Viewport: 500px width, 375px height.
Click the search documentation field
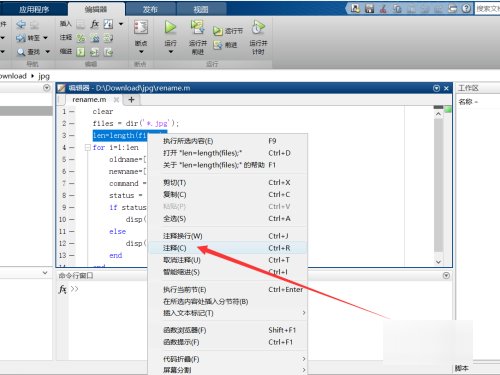(487, 9)
